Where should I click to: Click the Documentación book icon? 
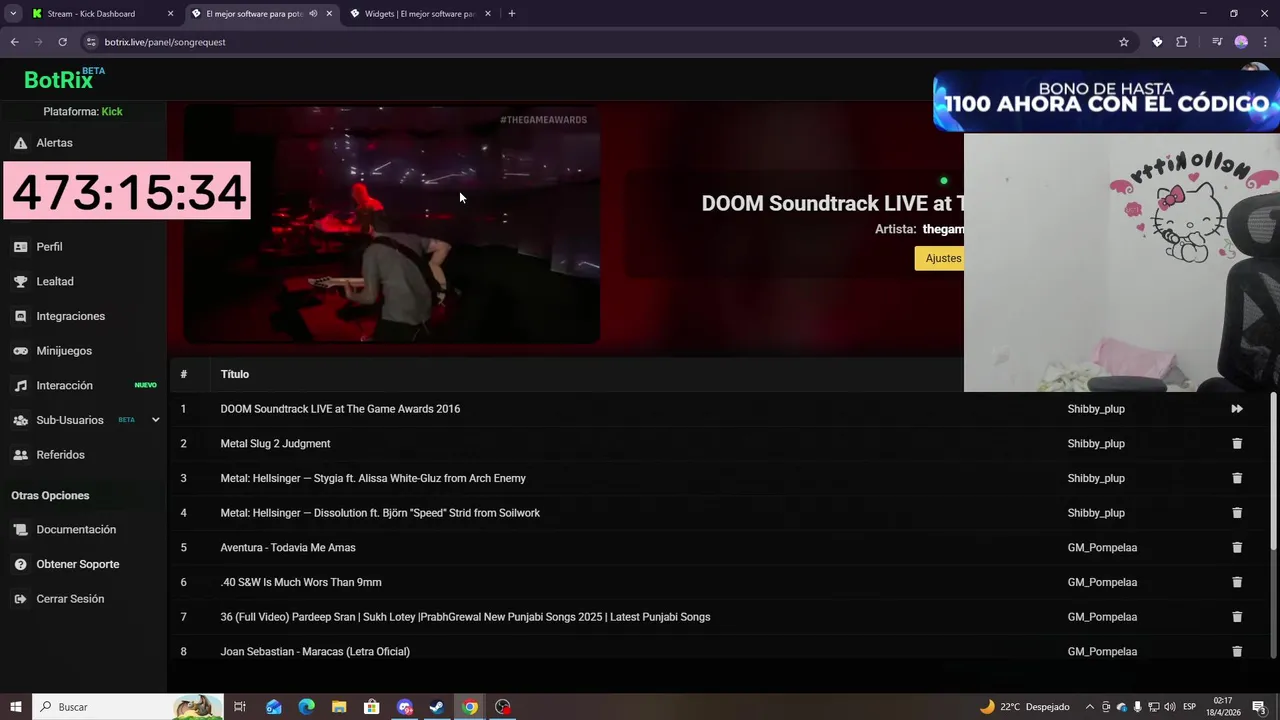point(20,530)
